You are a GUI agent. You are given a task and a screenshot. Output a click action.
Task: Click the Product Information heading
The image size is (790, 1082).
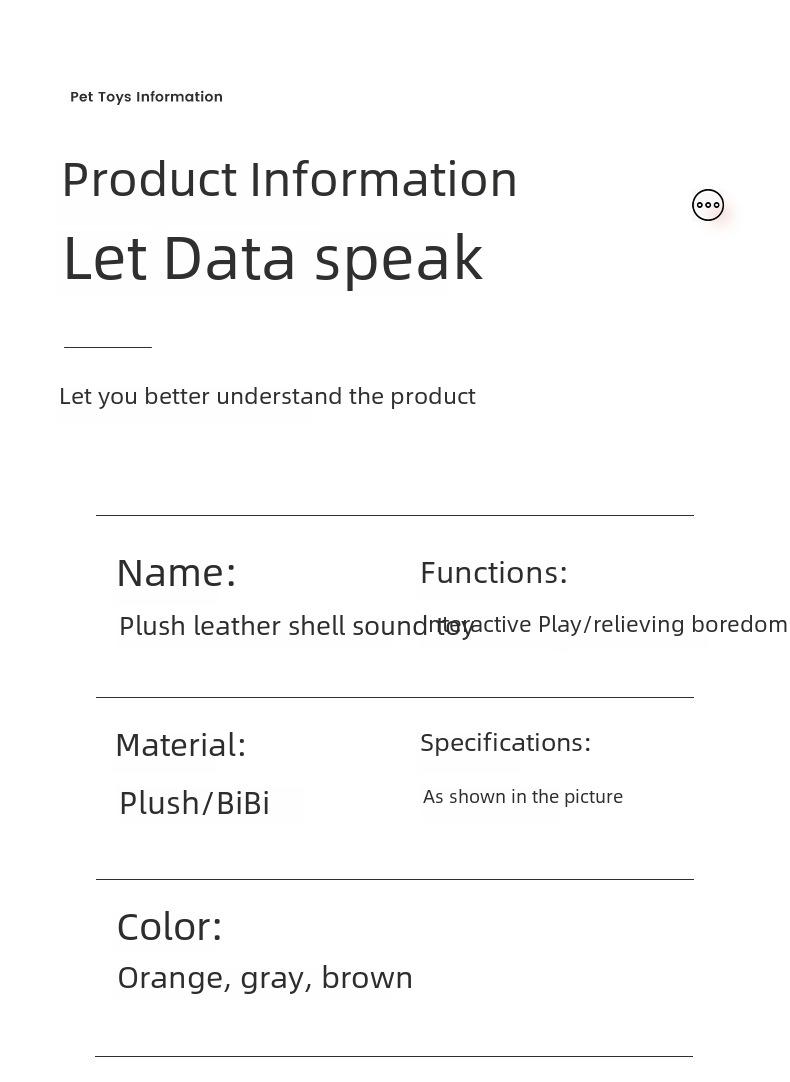point(289,180)
